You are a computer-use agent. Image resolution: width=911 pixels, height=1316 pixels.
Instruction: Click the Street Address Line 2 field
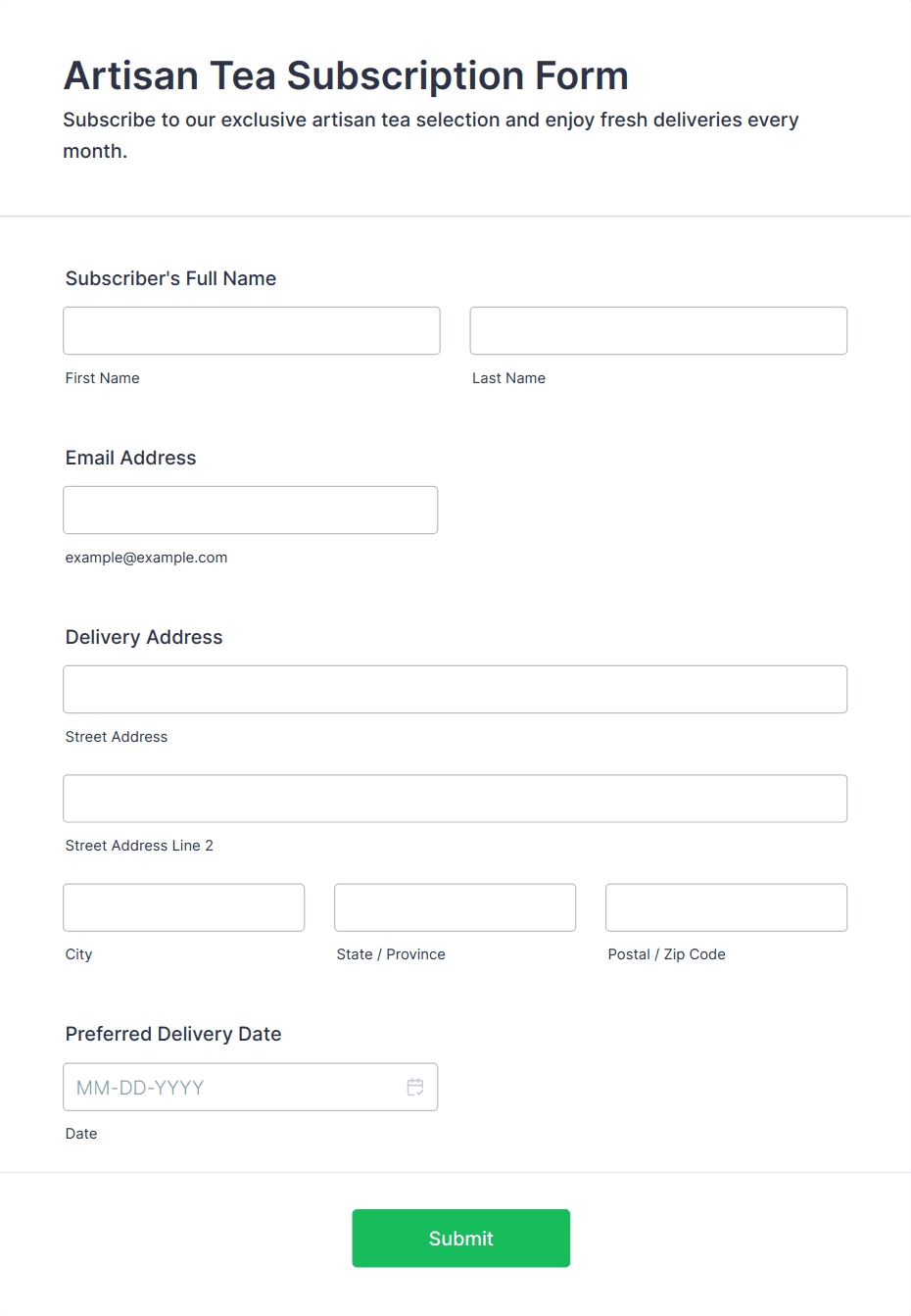tap(455, 799)
